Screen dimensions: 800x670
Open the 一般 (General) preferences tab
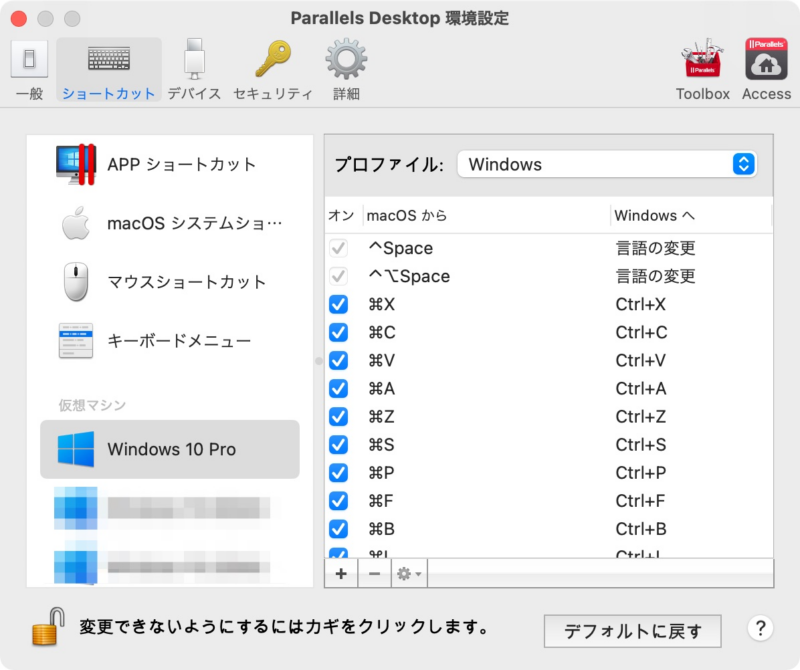click(30, 70)
